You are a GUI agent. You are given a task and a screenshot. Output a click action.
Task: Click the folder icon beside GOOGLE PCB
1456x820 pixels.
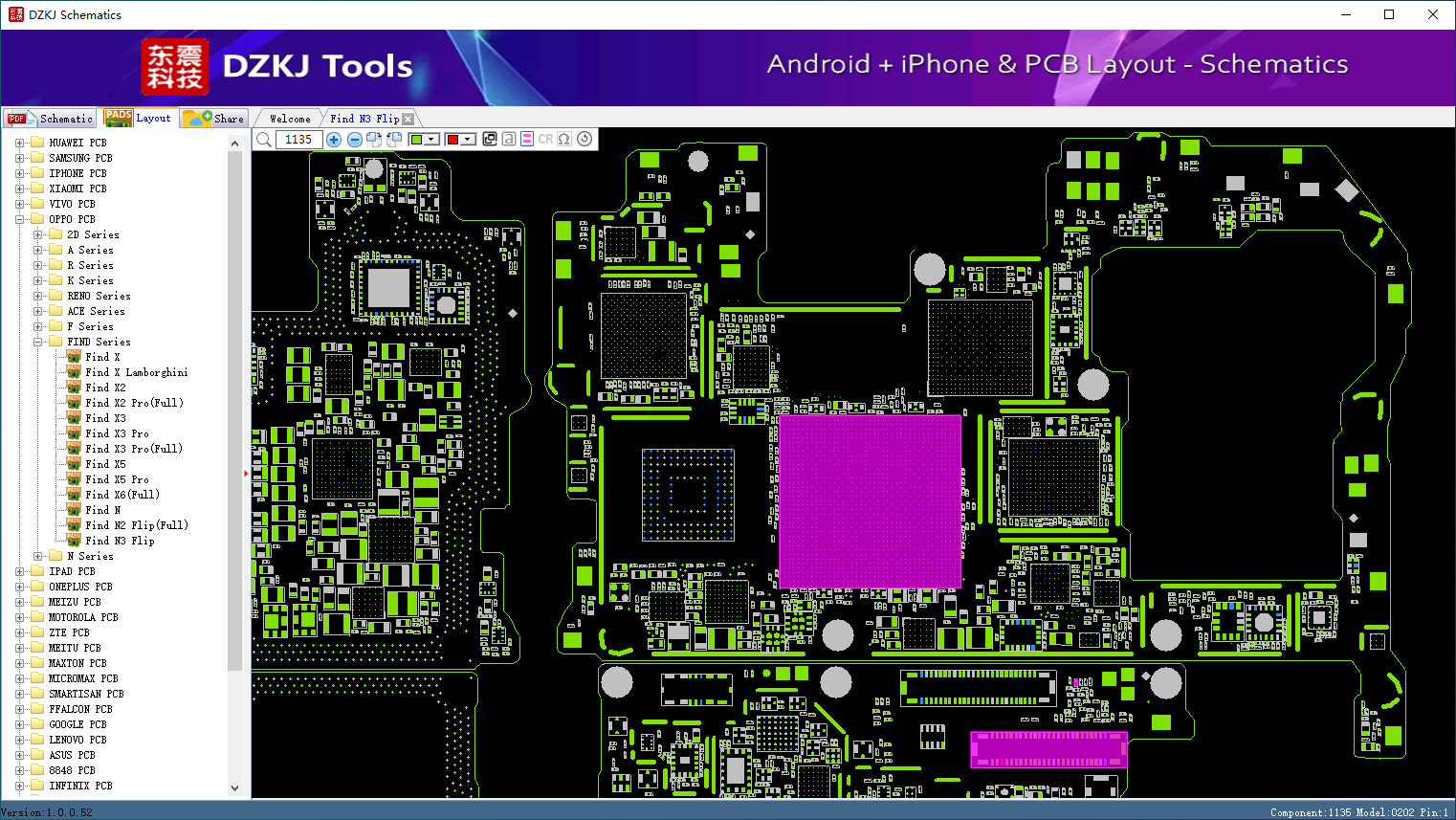point(37,724)
